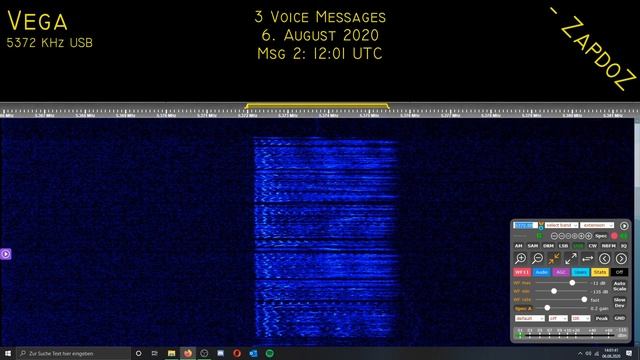
Task: Adjust the spectrum gain slider handle
Action: (x=547, y=308)
